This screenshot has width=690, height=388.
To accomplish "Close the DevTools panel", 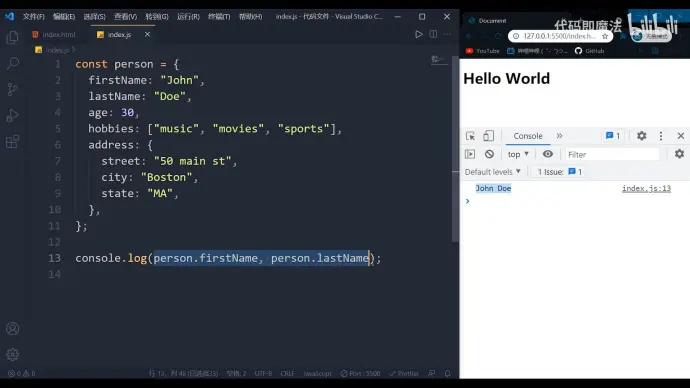I will 681,136.
